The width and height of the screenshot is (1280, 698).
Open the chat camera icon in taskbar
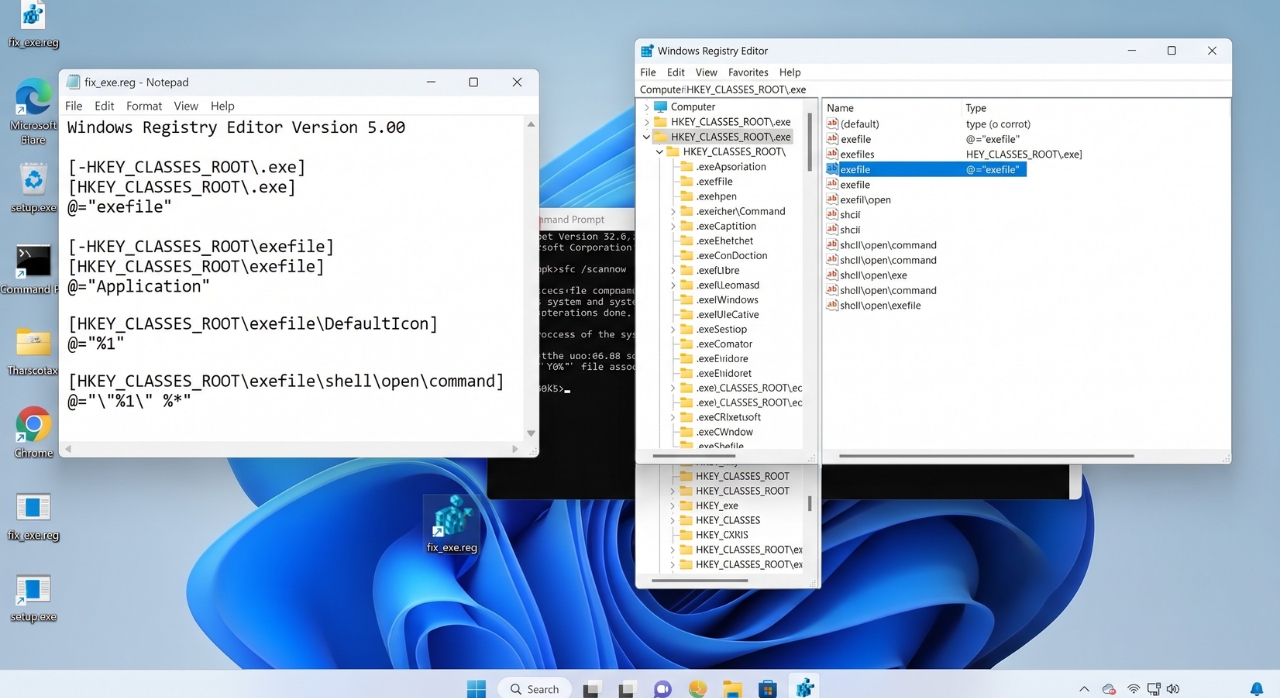pyautogui.click(x=662, y=688)
